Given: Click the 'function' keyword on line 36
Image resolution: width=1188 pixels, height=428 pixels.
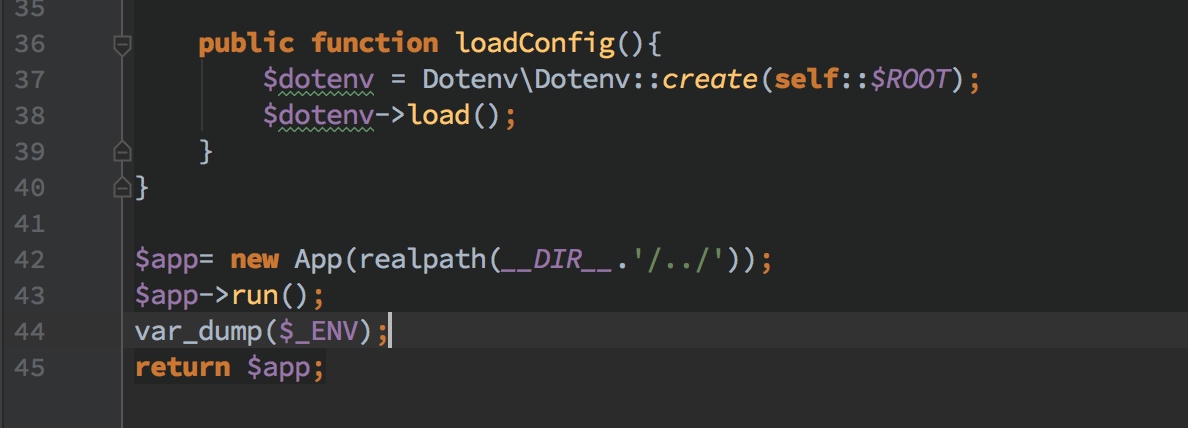Looking at the screenshot, I should tap(375, 42).
